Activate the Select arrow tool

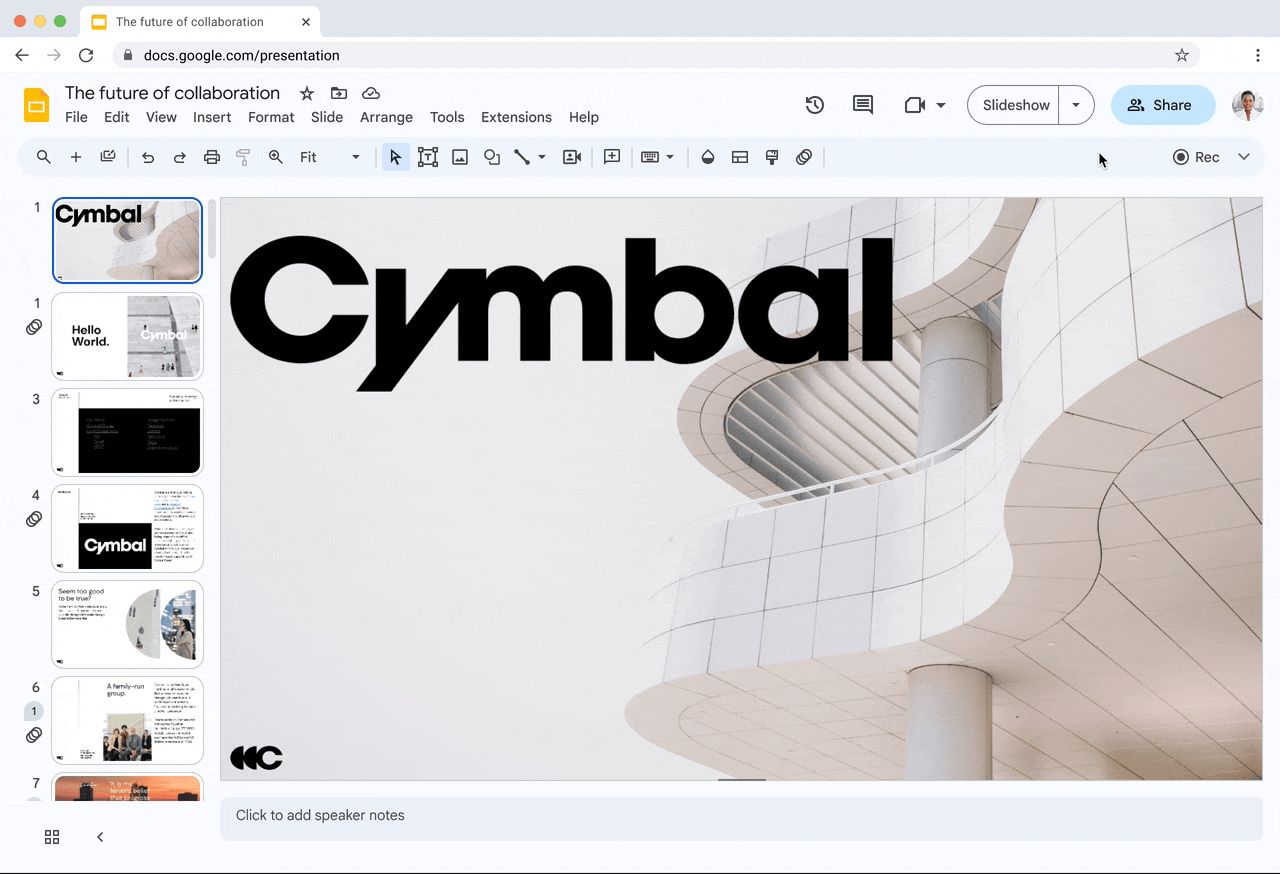pyautogui.click(x=395, y=157)
